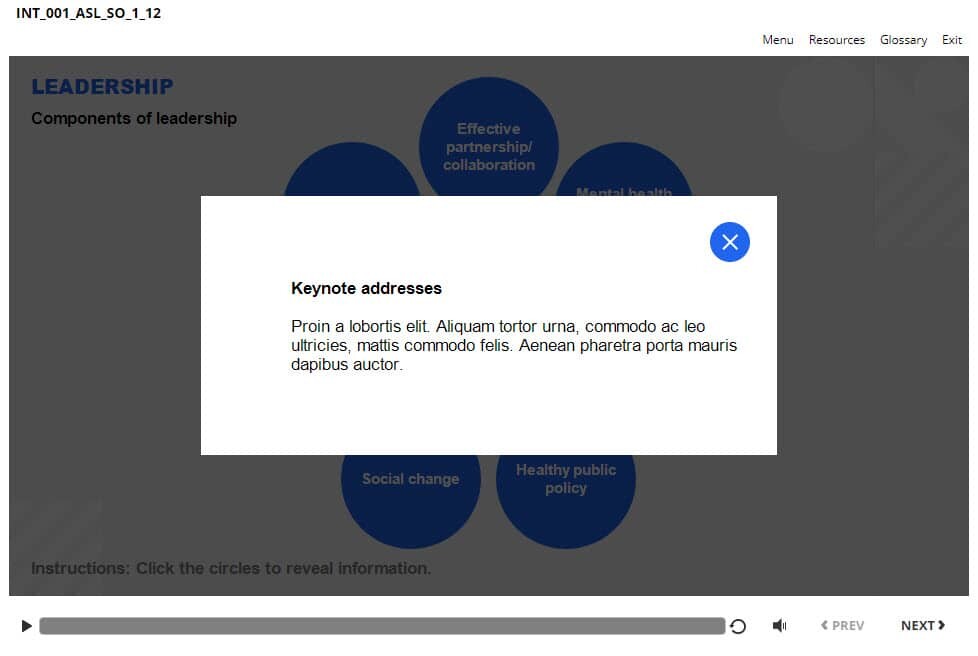
Task: Click the LEADERSHIP slide title
Action: (102, 87)
